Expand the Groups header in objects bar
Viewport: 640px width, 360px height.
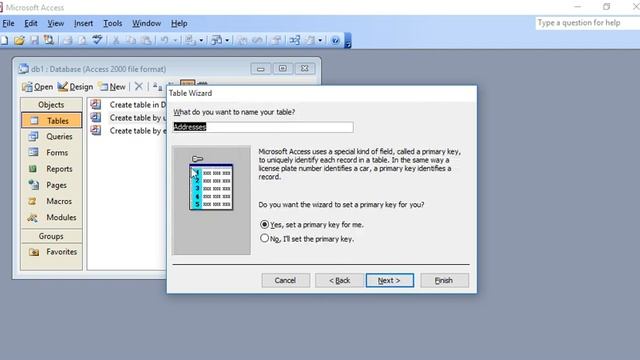coord(51,236)
